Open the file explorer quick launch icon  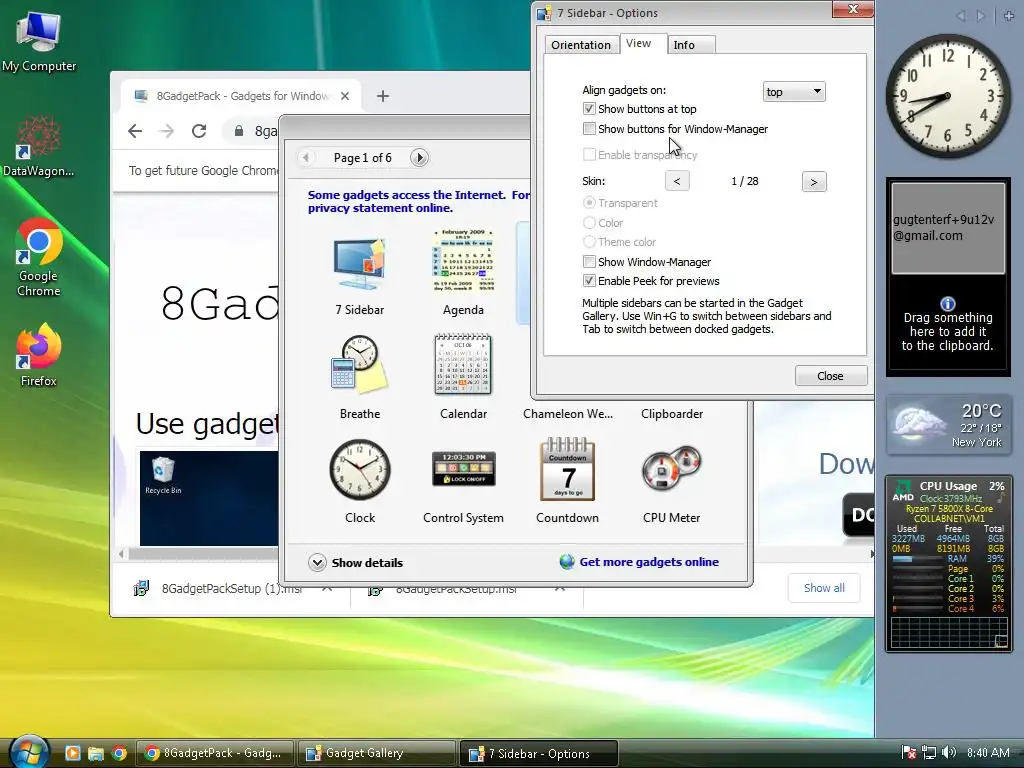96,753
